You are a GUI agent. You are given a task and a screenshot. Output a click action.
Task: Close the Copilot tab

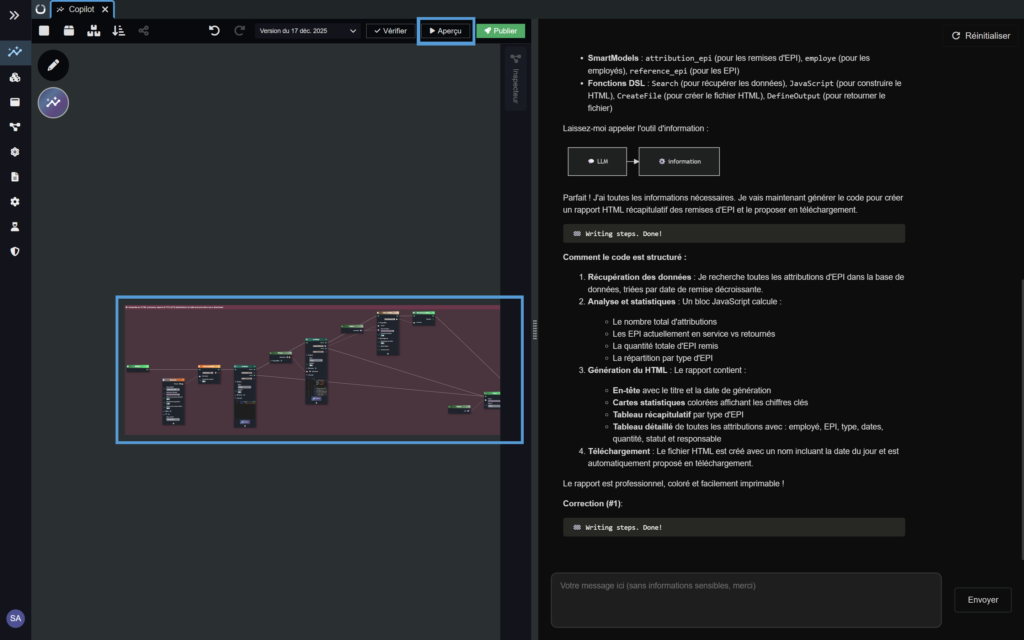click(x=105, y=9)
